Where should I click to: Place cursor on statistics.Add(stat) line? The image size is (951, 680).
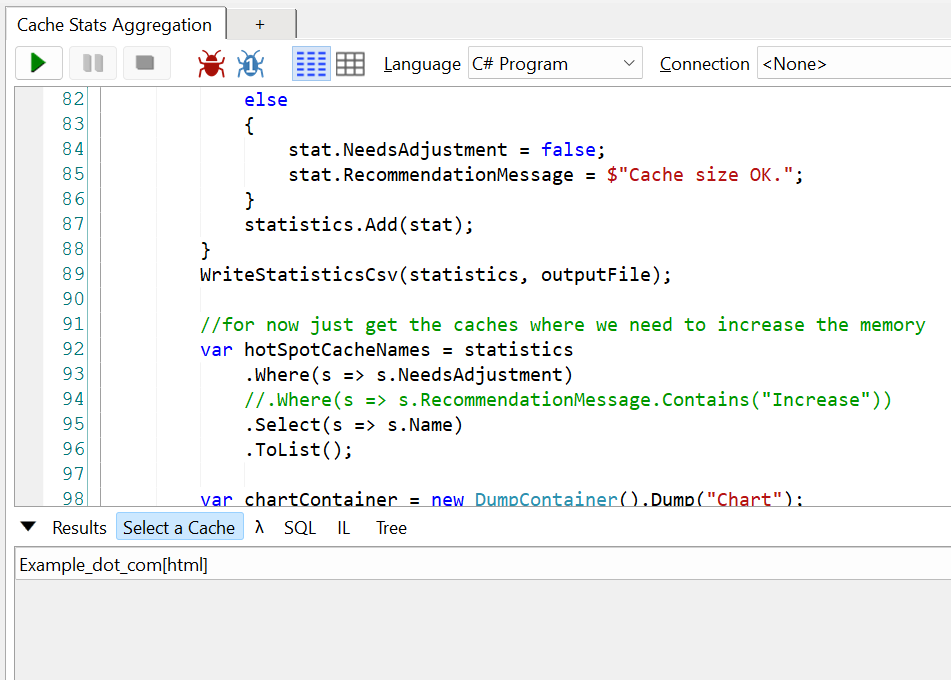click(358, 225)
